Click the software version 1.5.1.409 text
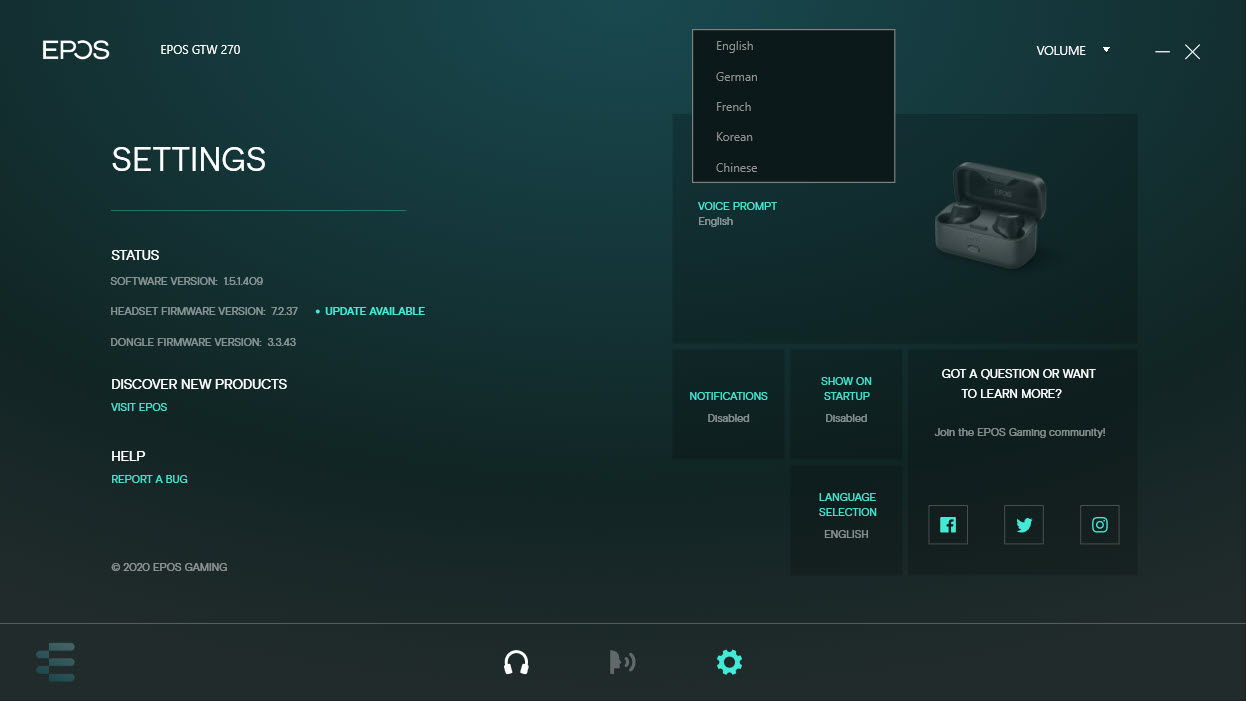Screen dimensions: 1246x701 187,281
